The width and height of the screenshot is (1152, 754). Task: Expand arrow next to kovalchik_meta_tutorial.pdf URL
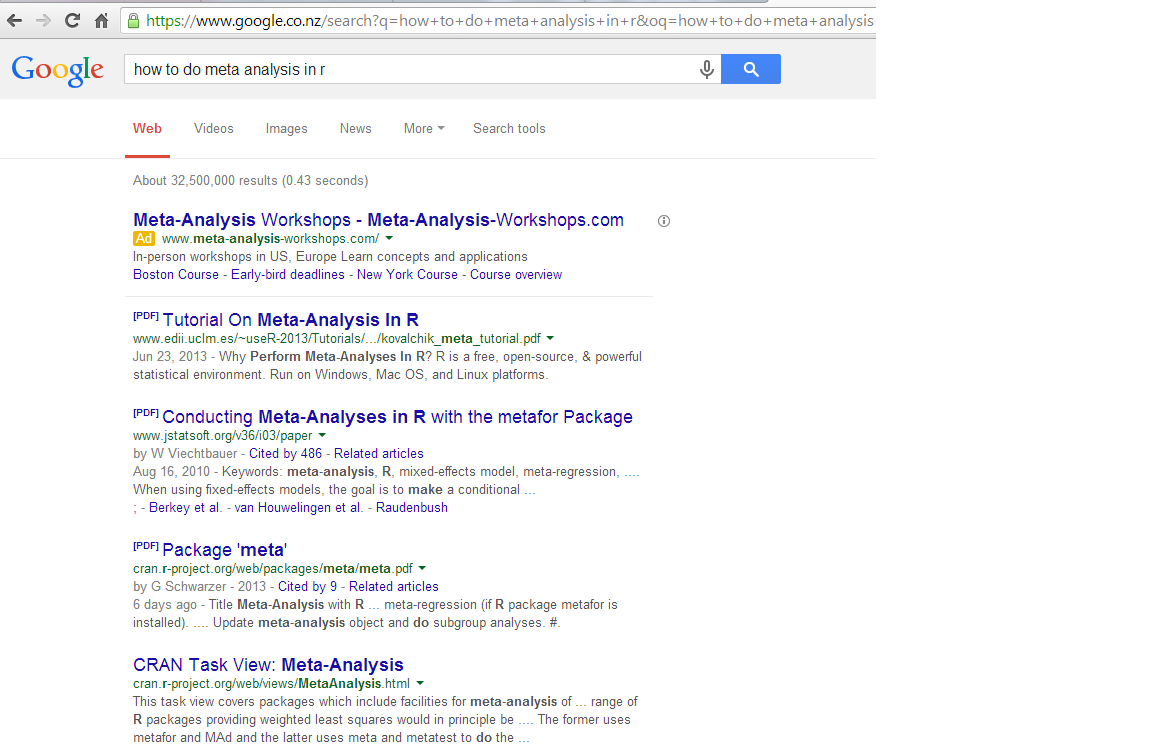(x=550, y=338)
